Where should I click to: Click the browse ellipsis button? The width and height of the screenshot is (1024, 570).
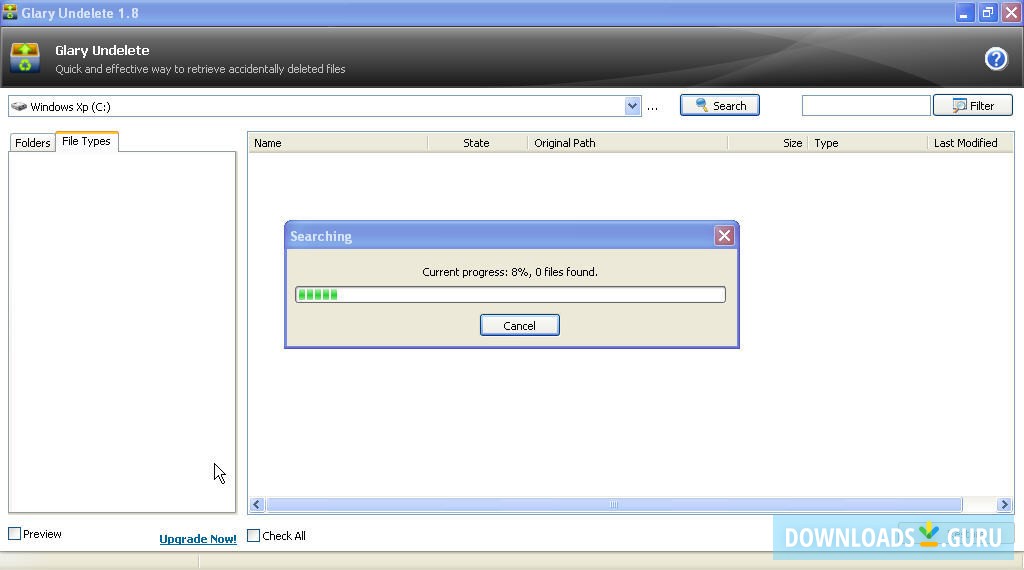pyautogui.click(x=652, y=107)
